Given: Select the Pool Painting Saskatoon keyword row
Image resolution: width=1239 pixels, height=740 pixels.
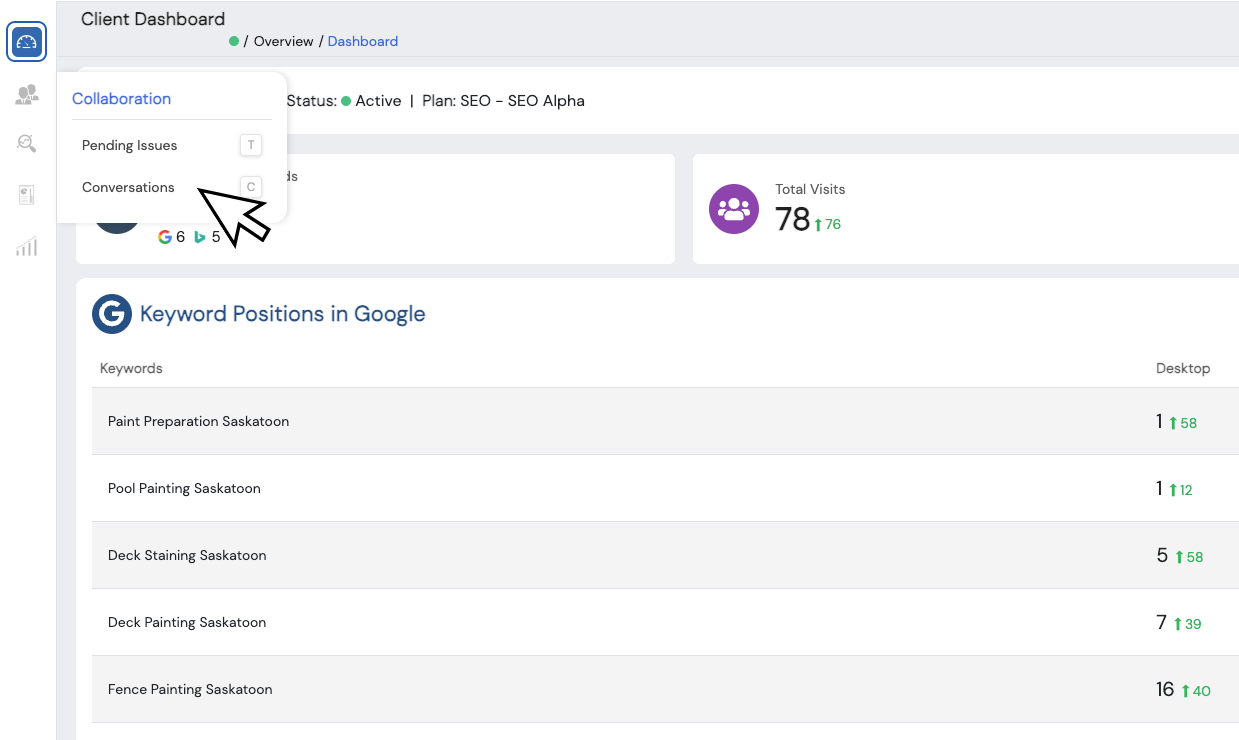Looking at the screenshot, I should (184, 489).
